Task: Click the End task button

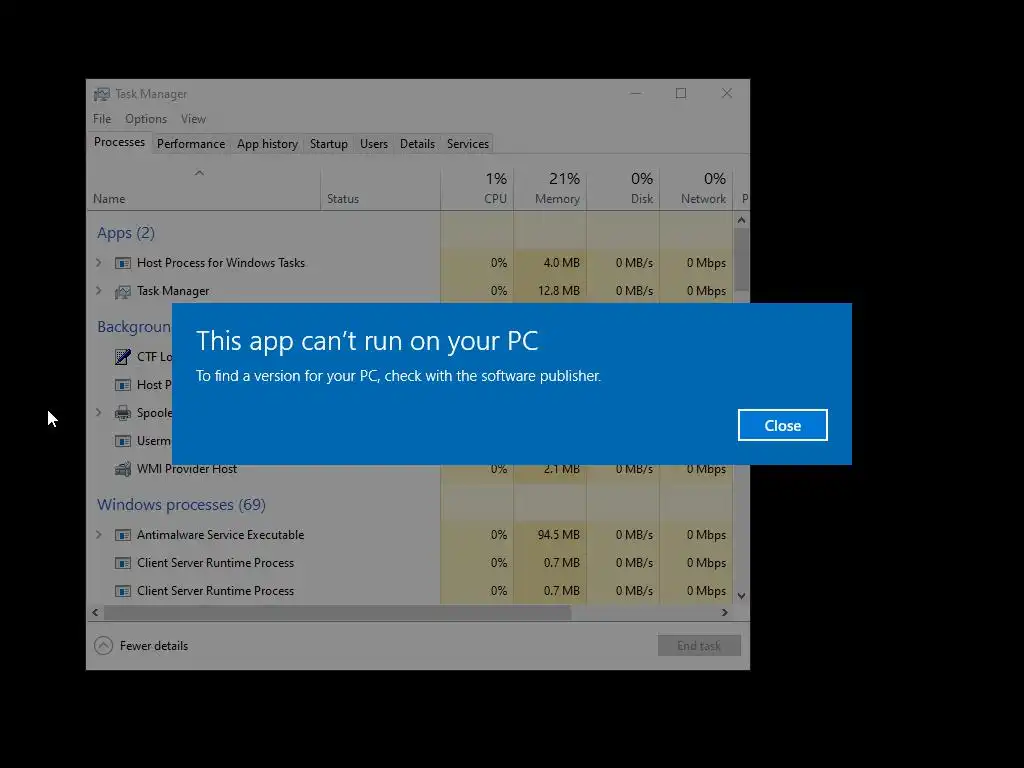Action: 699,646
